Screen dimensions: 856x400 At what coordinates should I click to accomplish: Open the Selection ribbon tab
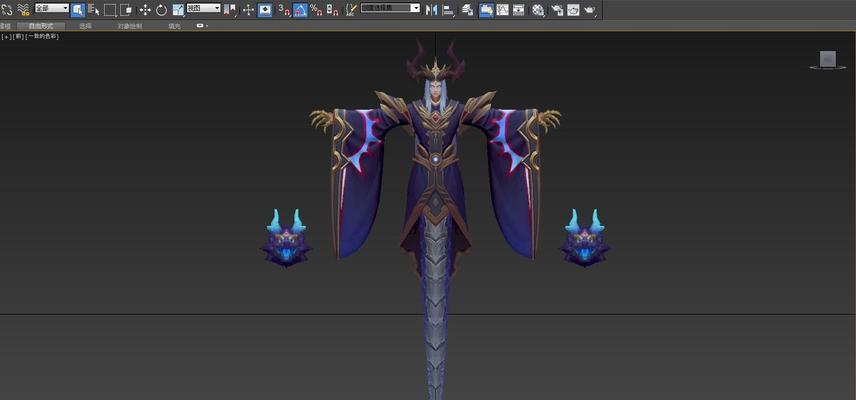(86, 26)
